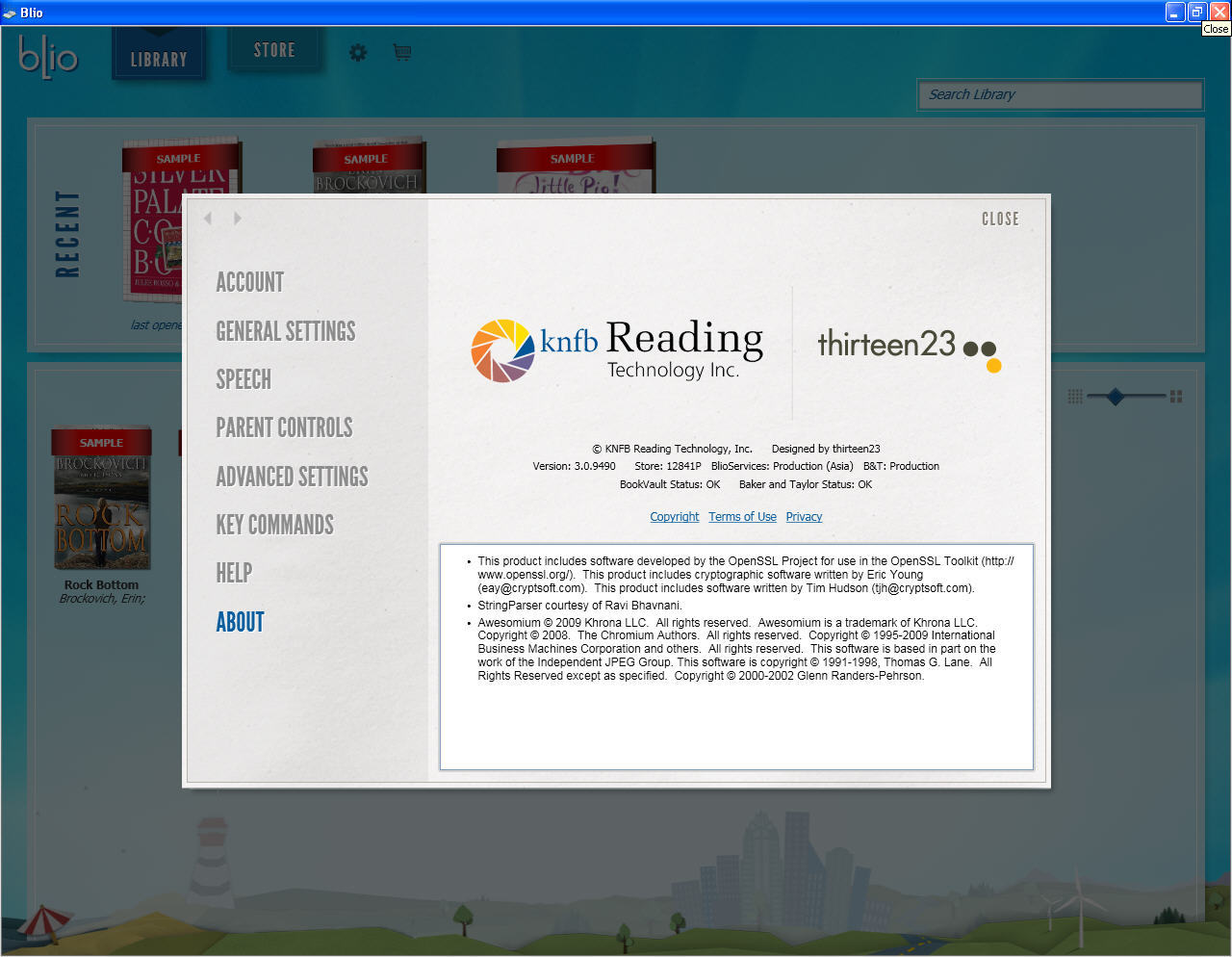Screen dimensions: 1232x957
Task: Select Key Commands menu item
Action: (275, 525)
